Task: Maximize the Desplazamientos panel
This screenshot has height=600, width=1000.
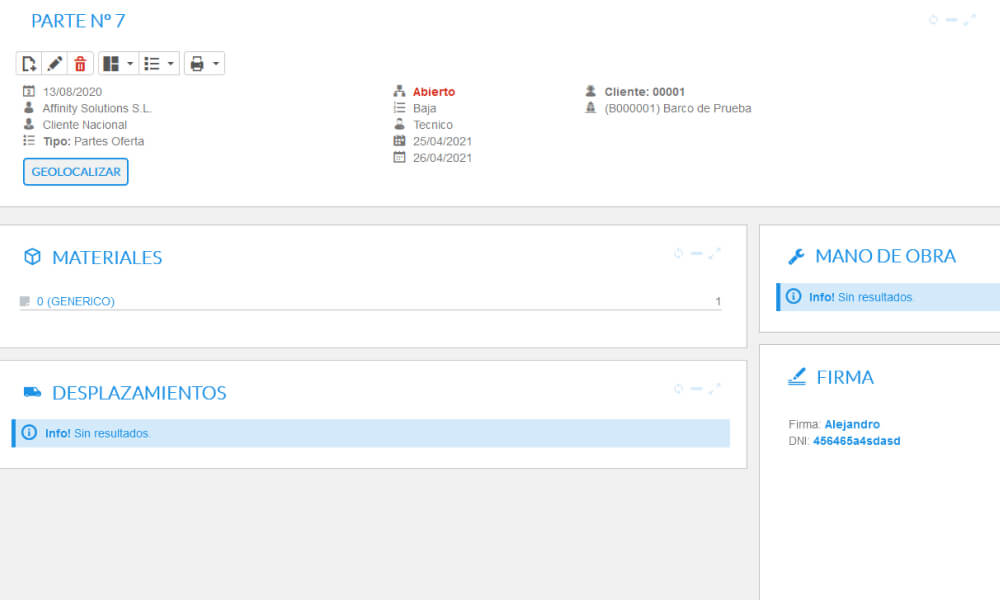Action: pos(714,388)
